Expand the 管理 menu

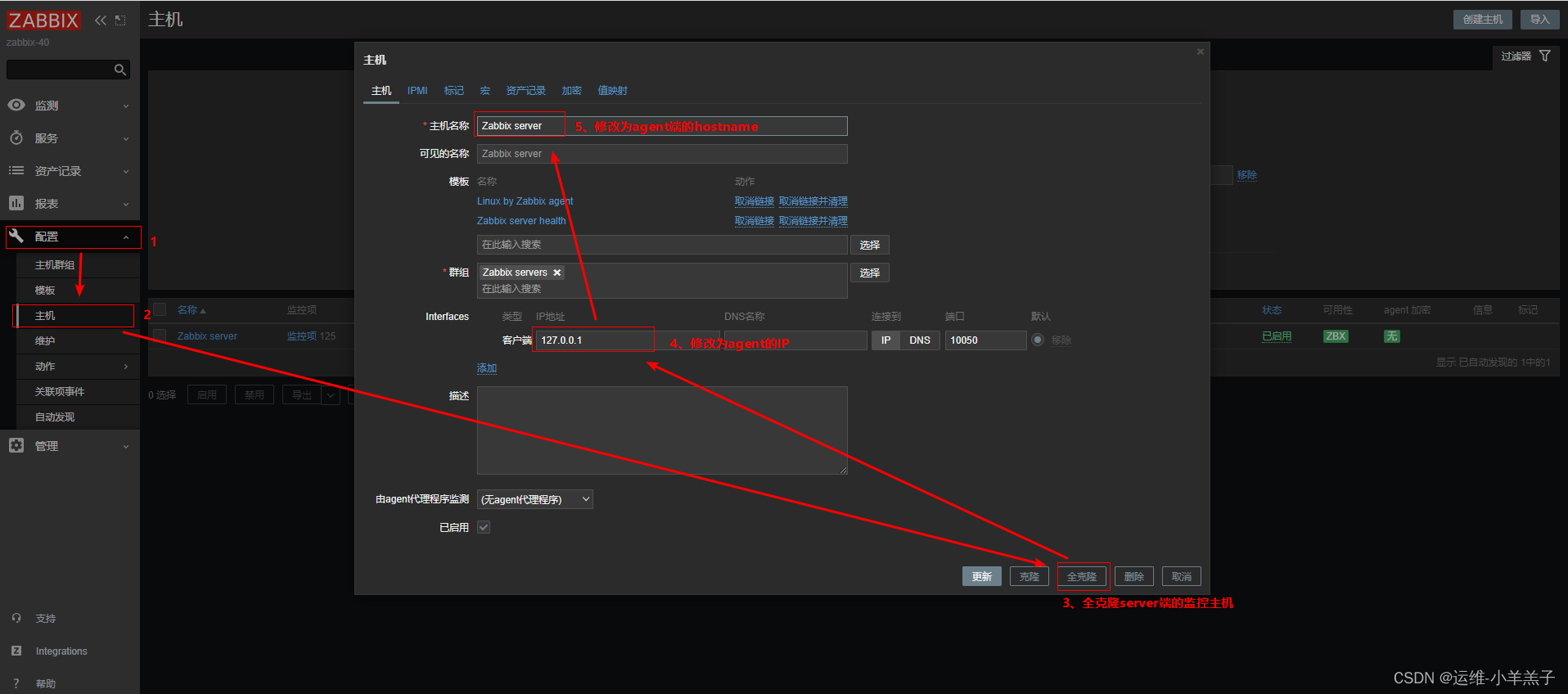point(126,446)
